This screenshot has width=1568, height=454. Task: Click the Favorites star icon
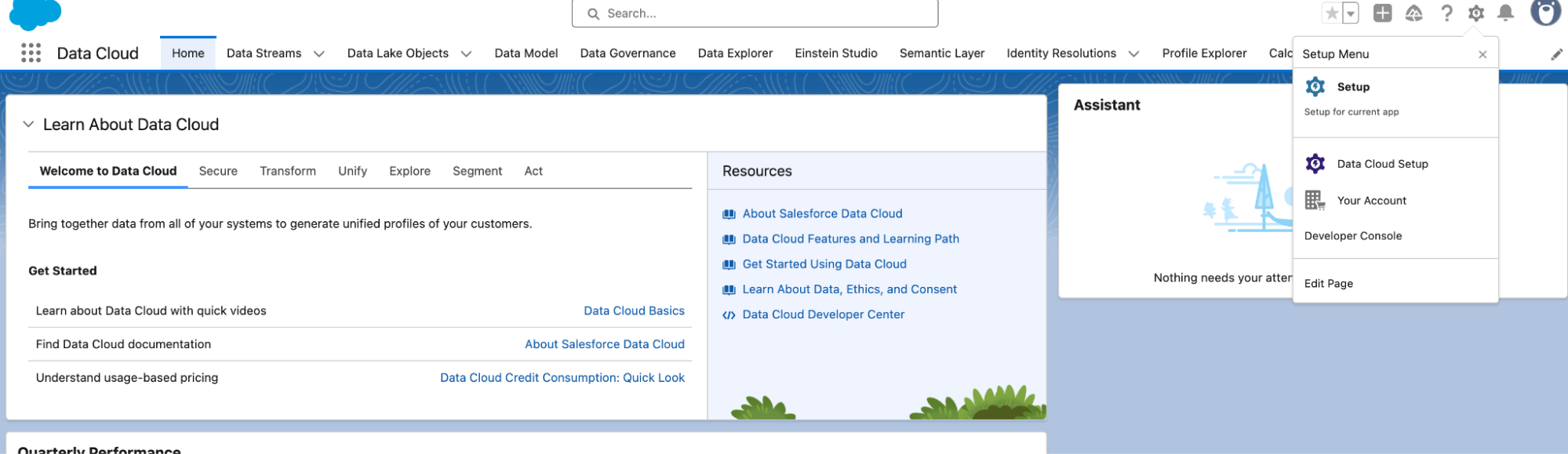1332,13
